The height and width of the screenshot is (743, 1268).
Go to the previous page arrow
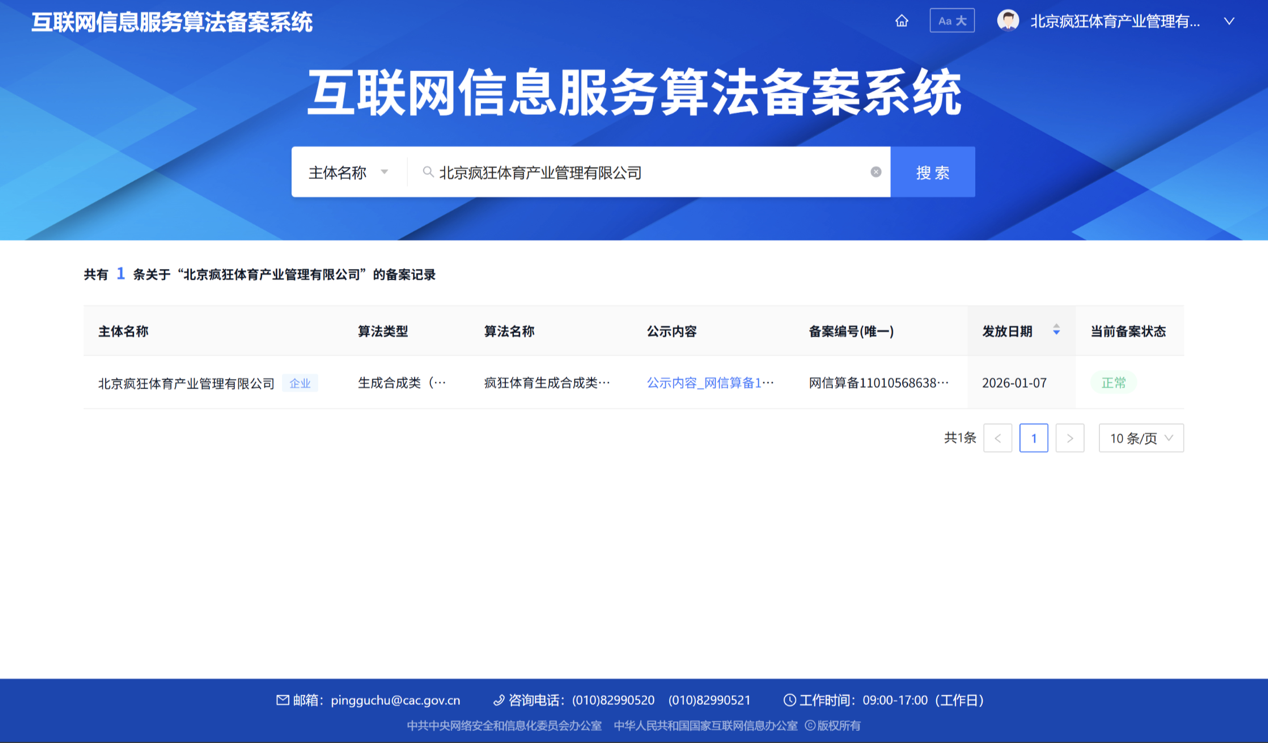pos(997,438)
